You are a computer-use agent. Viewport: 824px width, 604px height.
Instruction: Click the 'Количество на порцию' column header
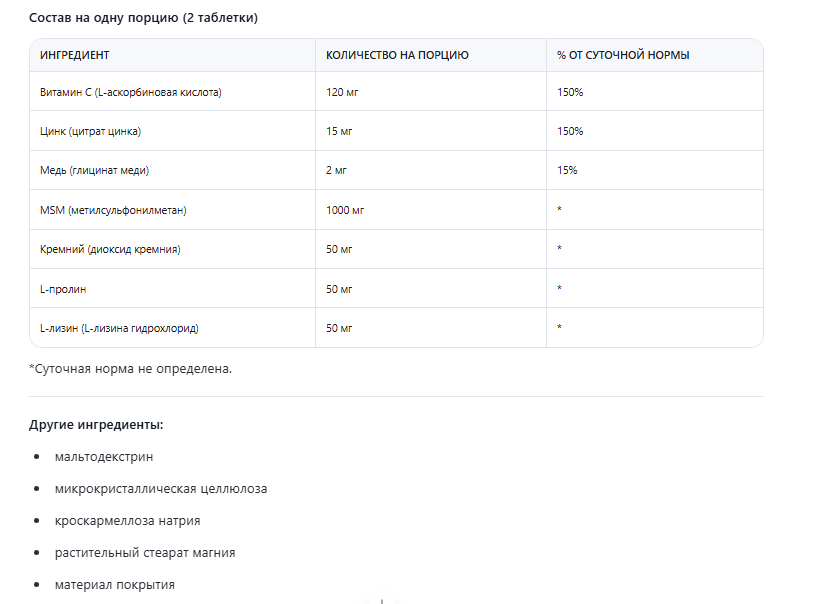[x=397, y=55]
